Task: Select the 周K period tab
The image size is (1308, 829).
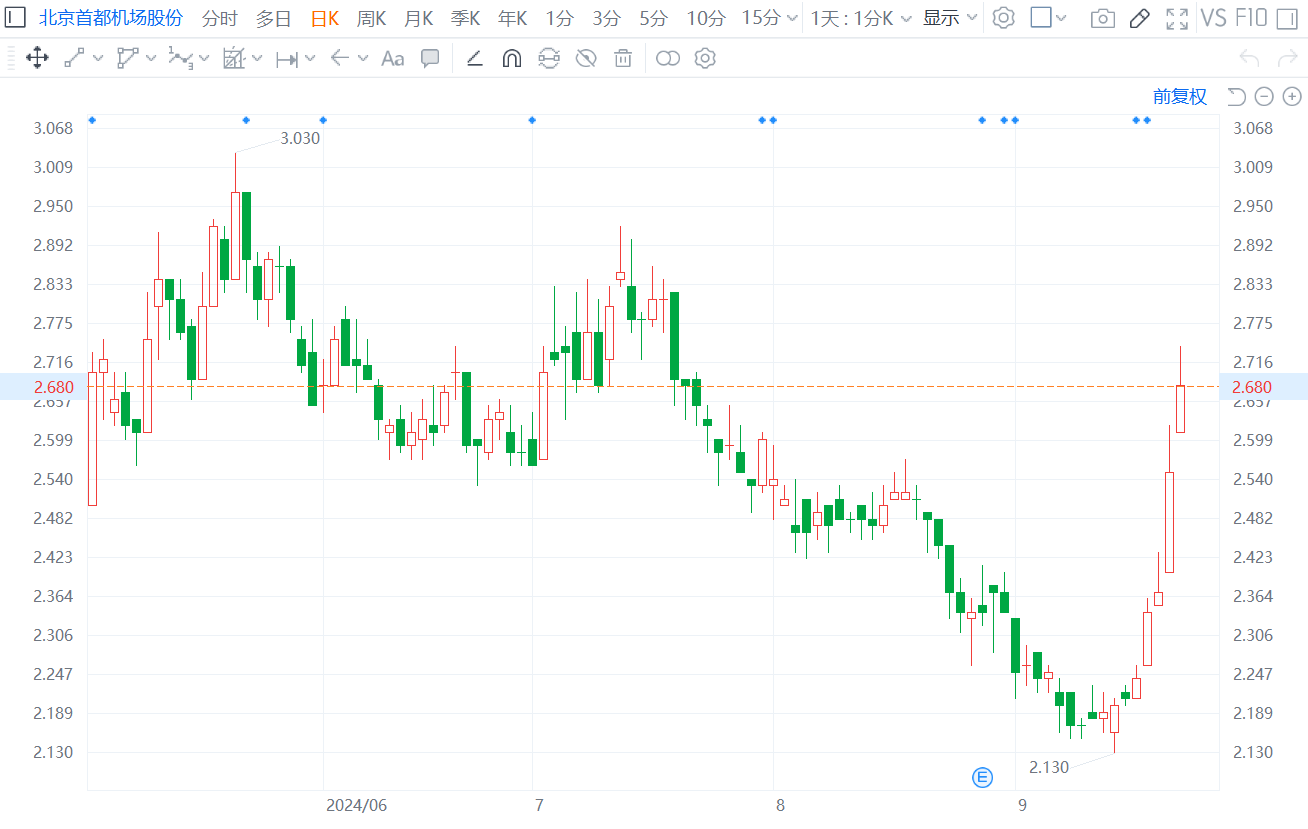Action: [x=372, y=18]
